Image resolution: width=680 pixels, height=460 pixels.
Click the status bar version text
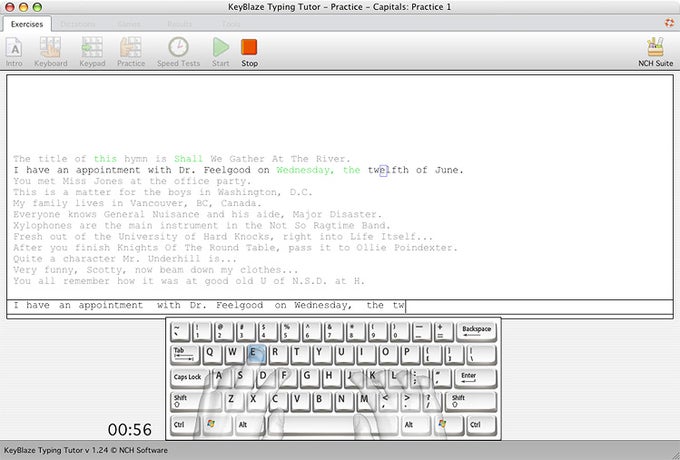pos(86,450)
